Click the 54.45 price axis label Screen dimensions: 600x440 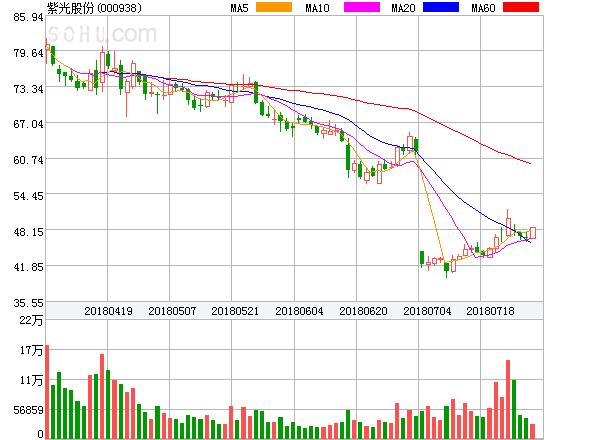click(x=28, y=196)
